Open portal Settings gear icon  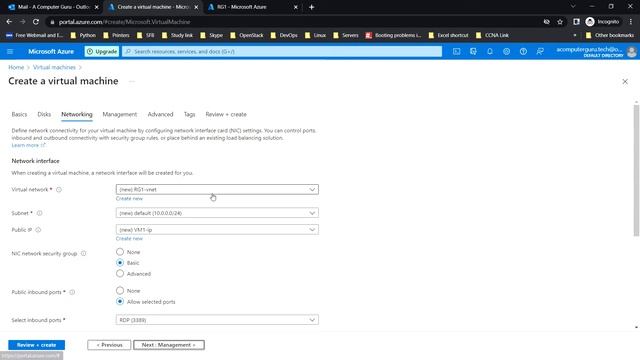point(507,51)
